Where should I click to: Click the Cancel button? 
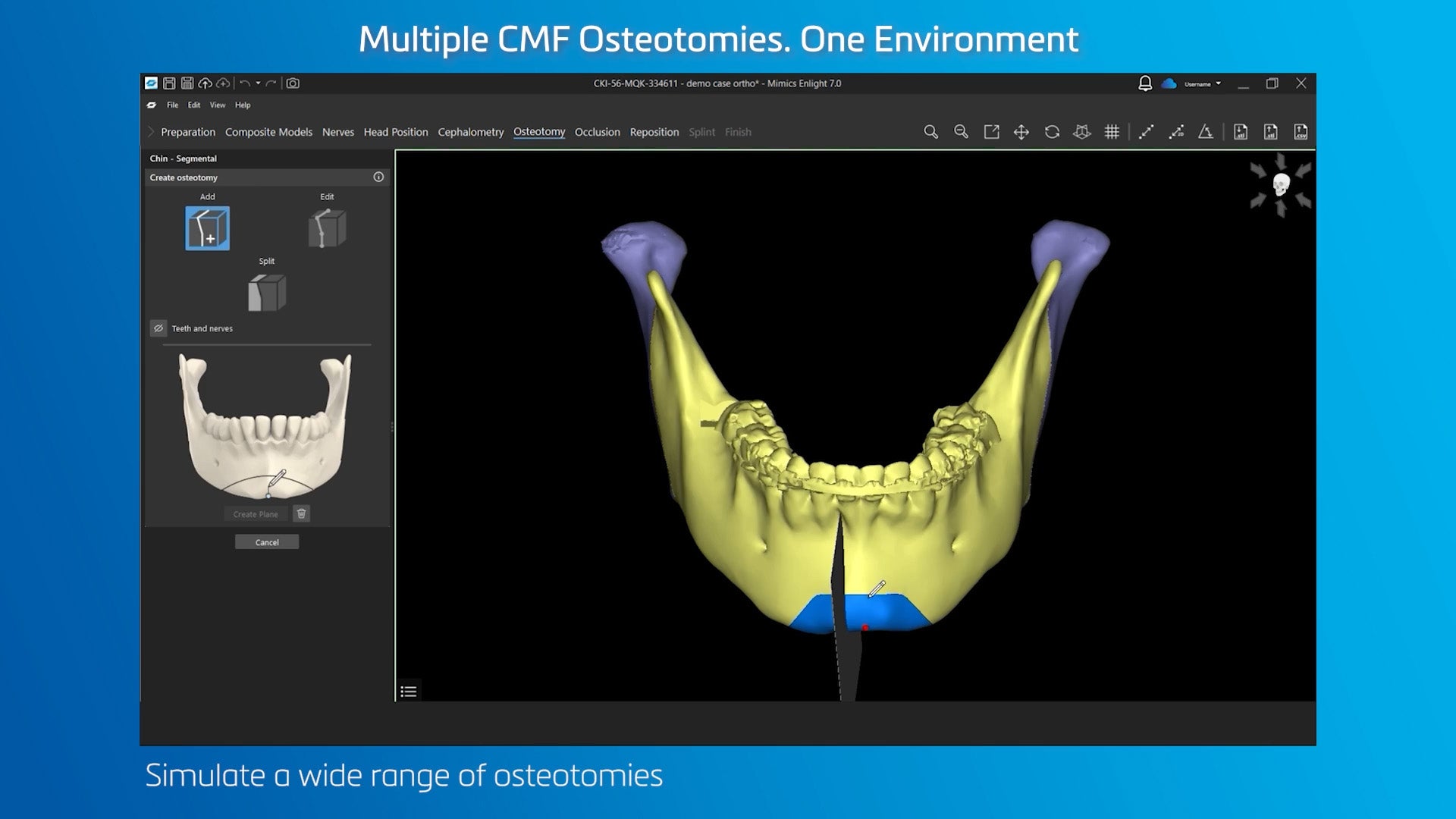click(267, 542)
